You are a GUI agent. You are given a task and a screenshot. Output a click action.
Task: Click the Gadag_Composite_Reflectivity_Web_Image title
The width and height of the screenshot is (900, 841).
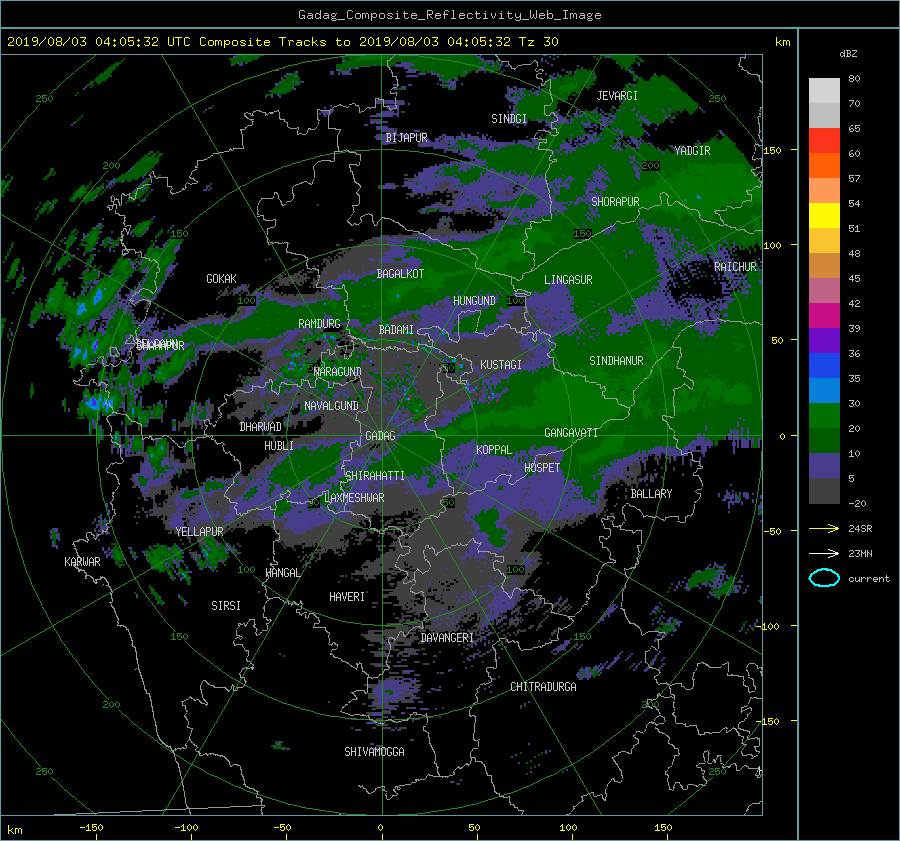coord(449,15)
